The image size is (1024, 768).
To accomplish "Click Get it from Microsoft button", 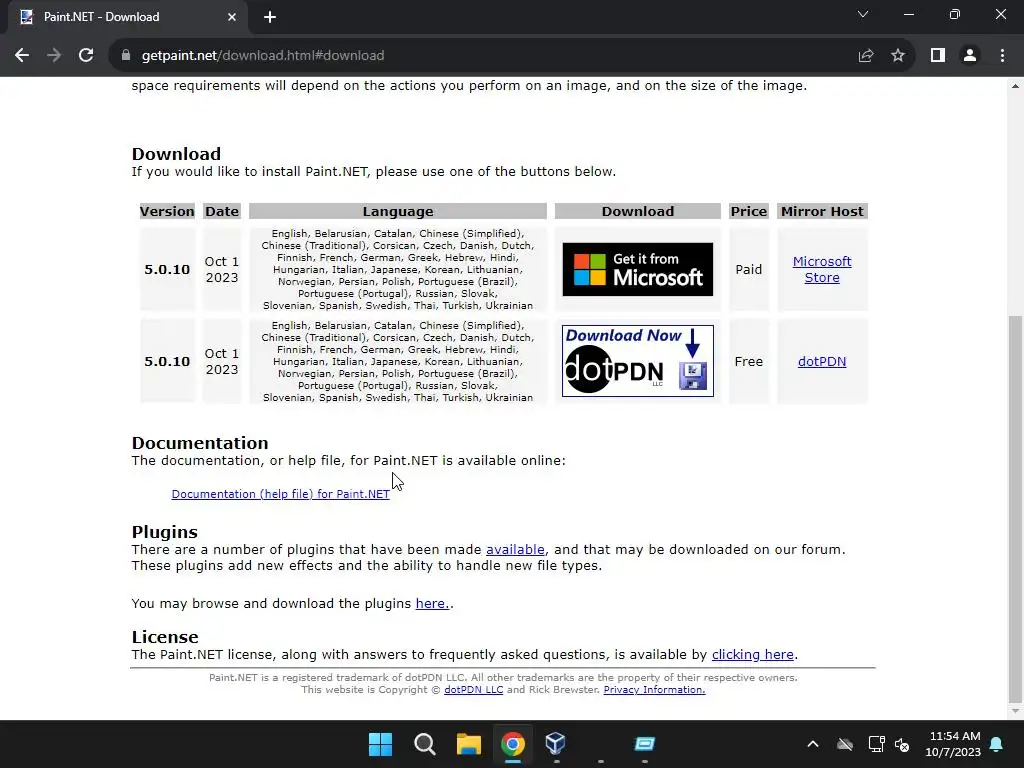I will [637, 269].
